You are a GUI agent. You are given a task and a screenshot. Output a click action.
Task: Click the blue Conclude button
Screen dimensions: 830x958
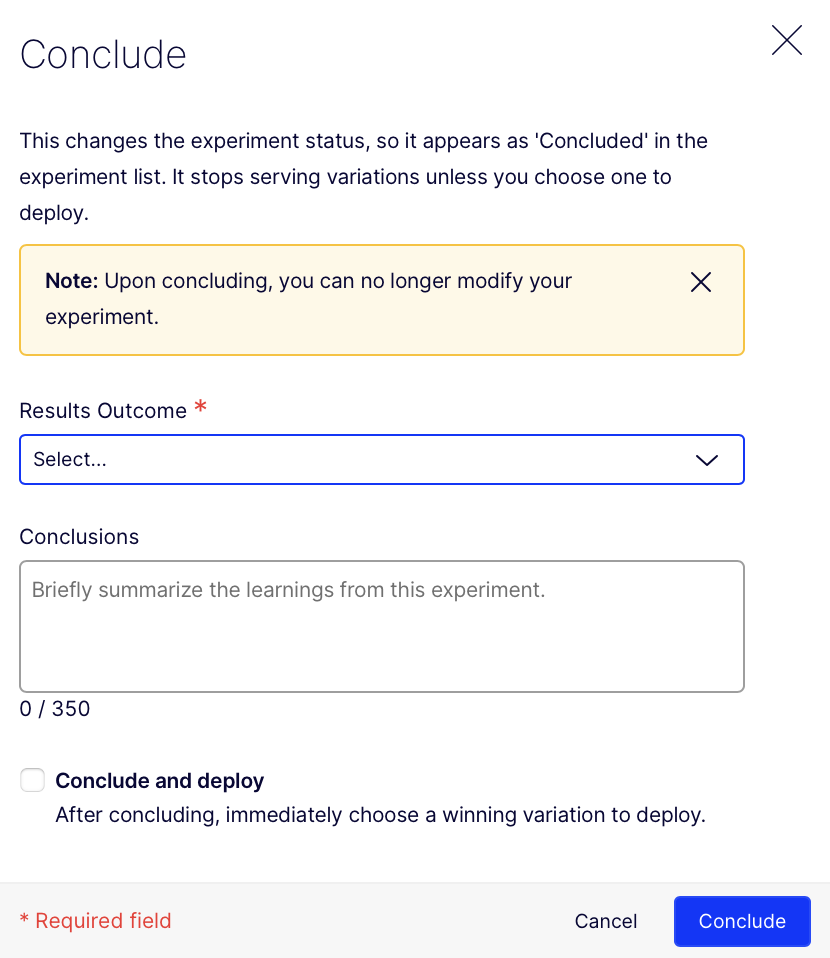[x=742, y=921]
